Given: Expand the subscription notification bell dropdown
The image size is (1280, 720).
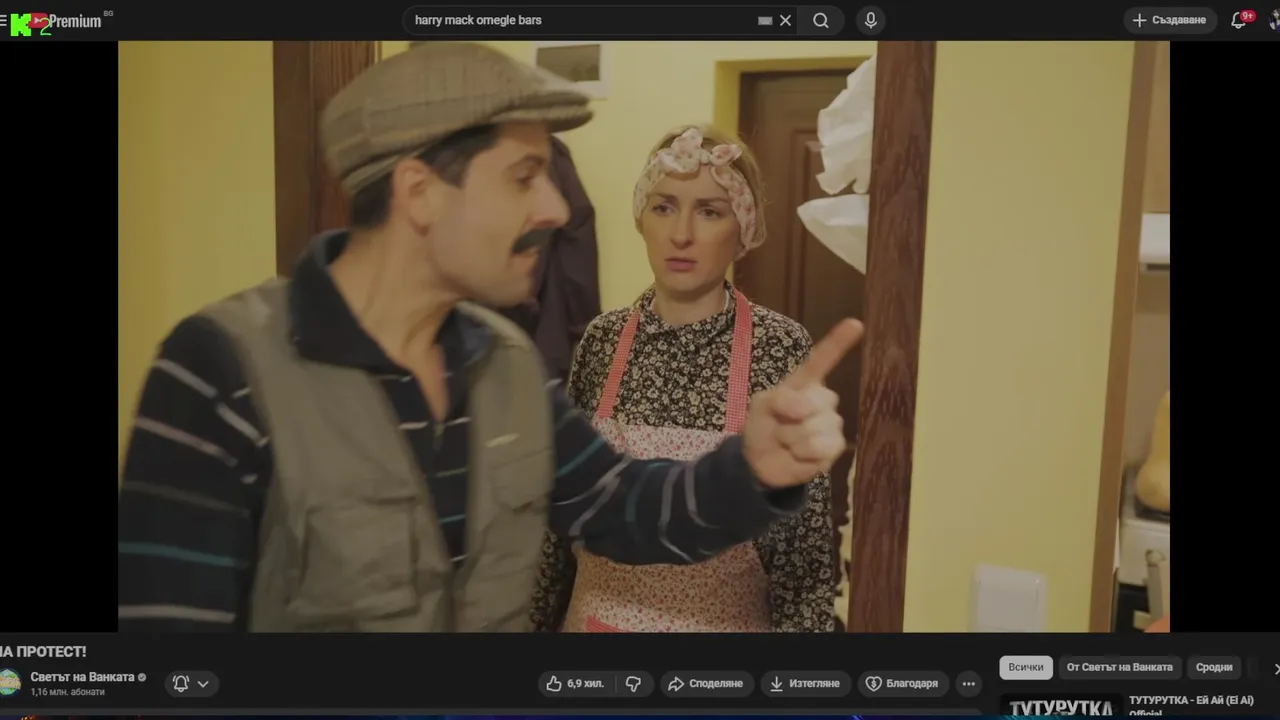Looking at the screenshot, I should pos(191,684).
